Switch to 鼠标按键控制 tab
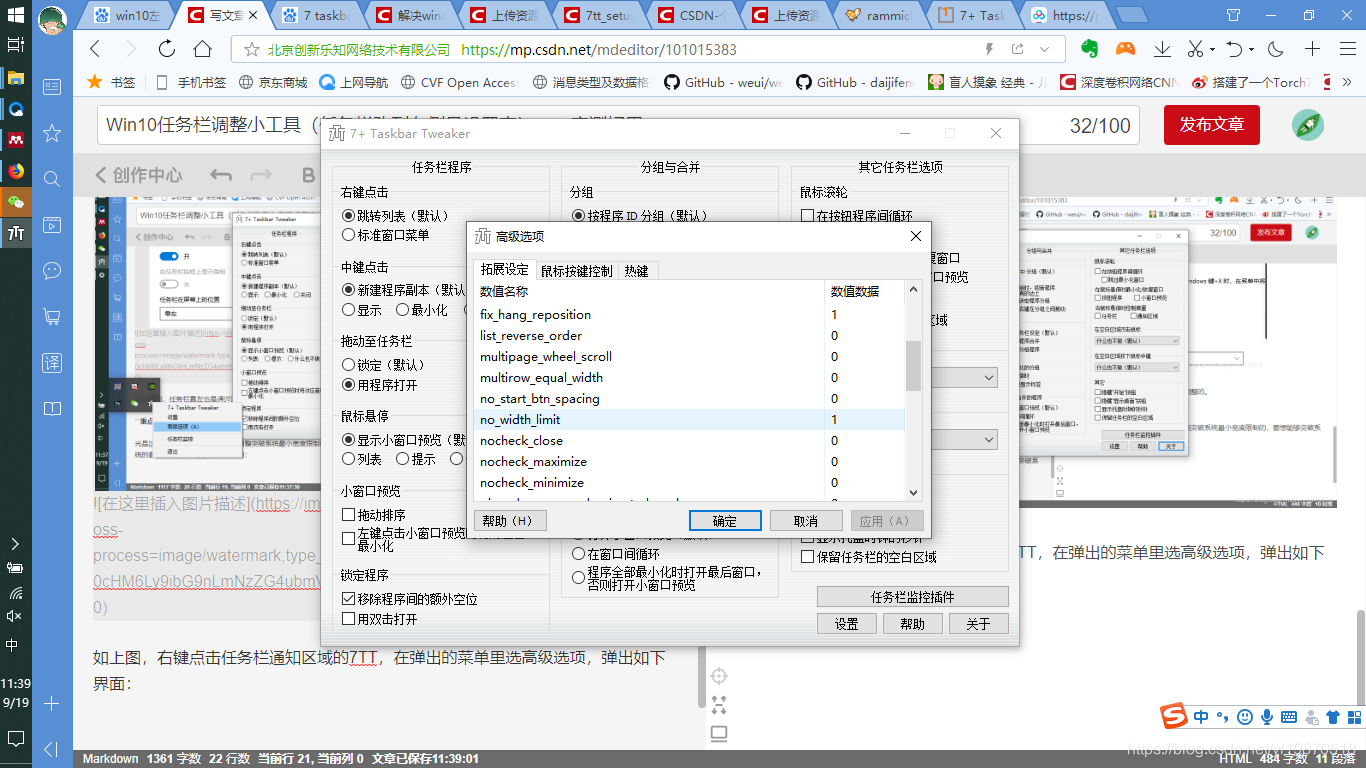The image size is (1366, 768). click(x=577, y=270)
